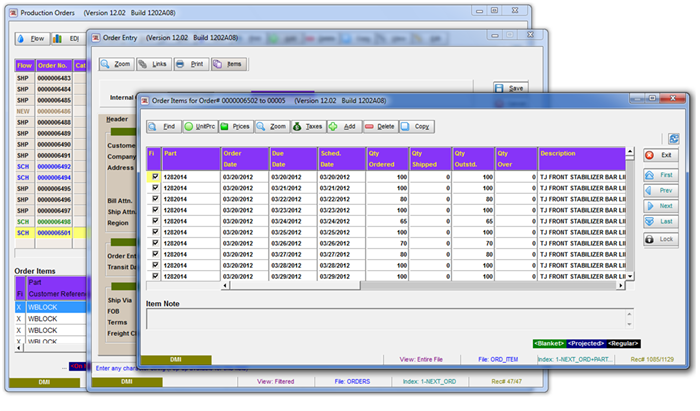Viewport: 700px width, 411px height.
Task: Click the File: ORD_ITEM status bar entry
Action: (x=498, y=359)
